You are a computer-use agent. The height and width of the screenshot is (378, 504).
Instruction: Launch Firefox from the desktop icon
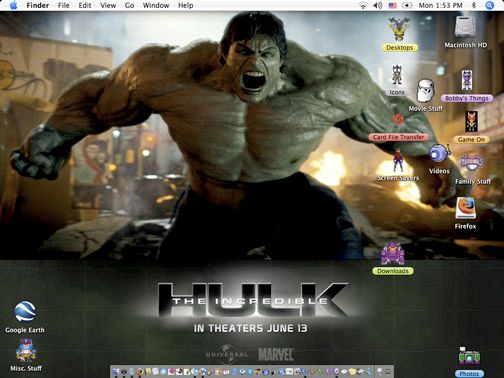pos(465,208)
